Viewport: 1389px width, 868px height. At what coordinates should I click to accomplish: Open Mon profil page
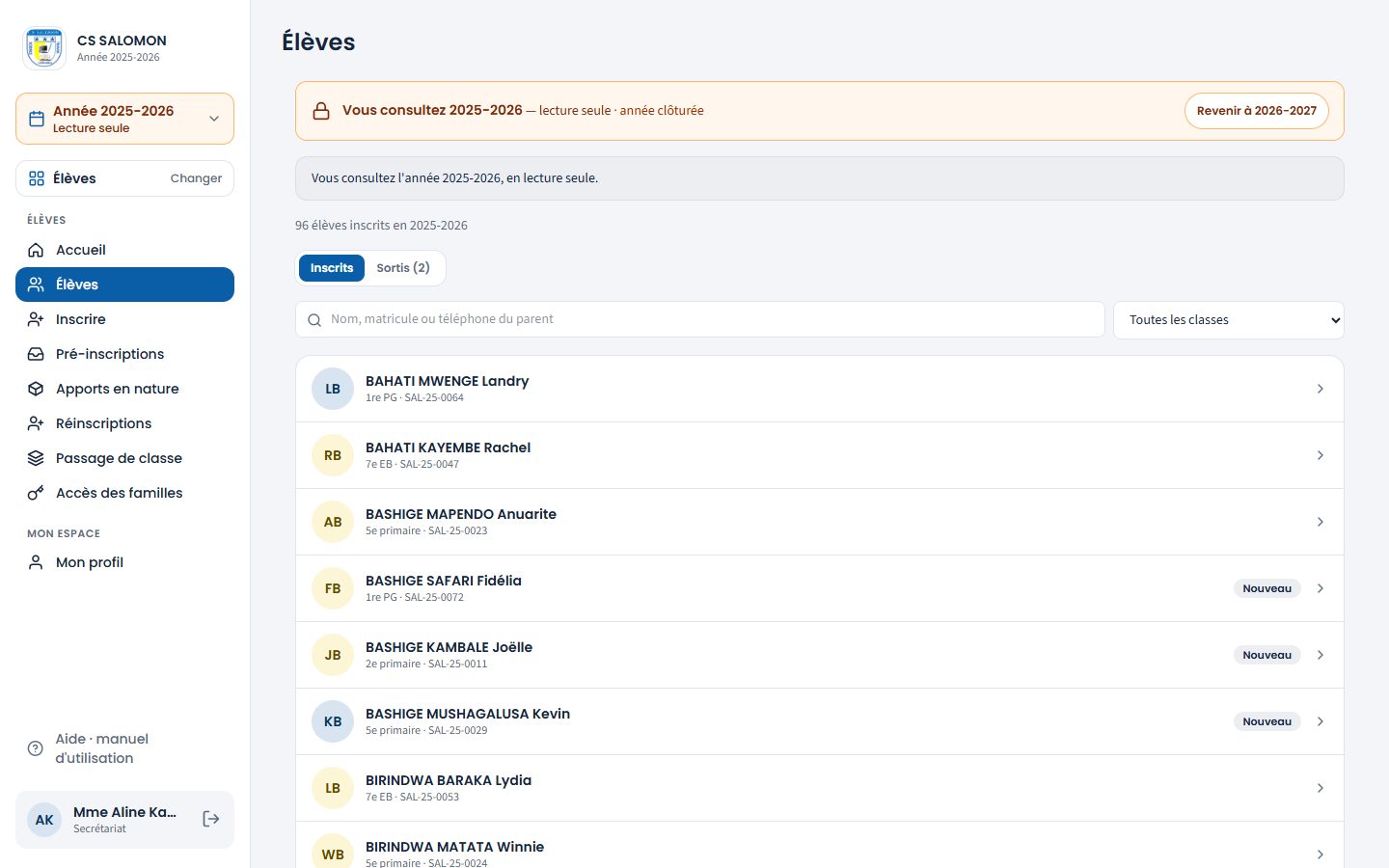click(124, 562)
